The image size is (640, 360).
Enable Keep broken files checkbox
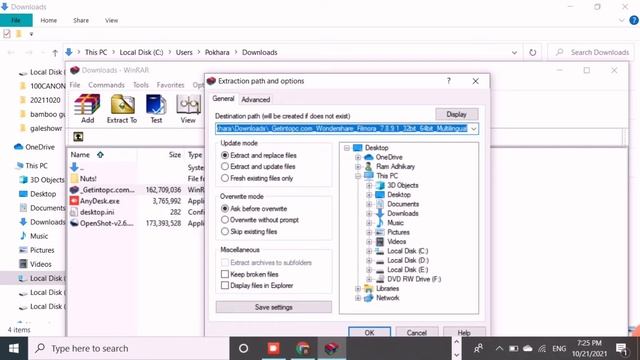(x=224, y=274)
